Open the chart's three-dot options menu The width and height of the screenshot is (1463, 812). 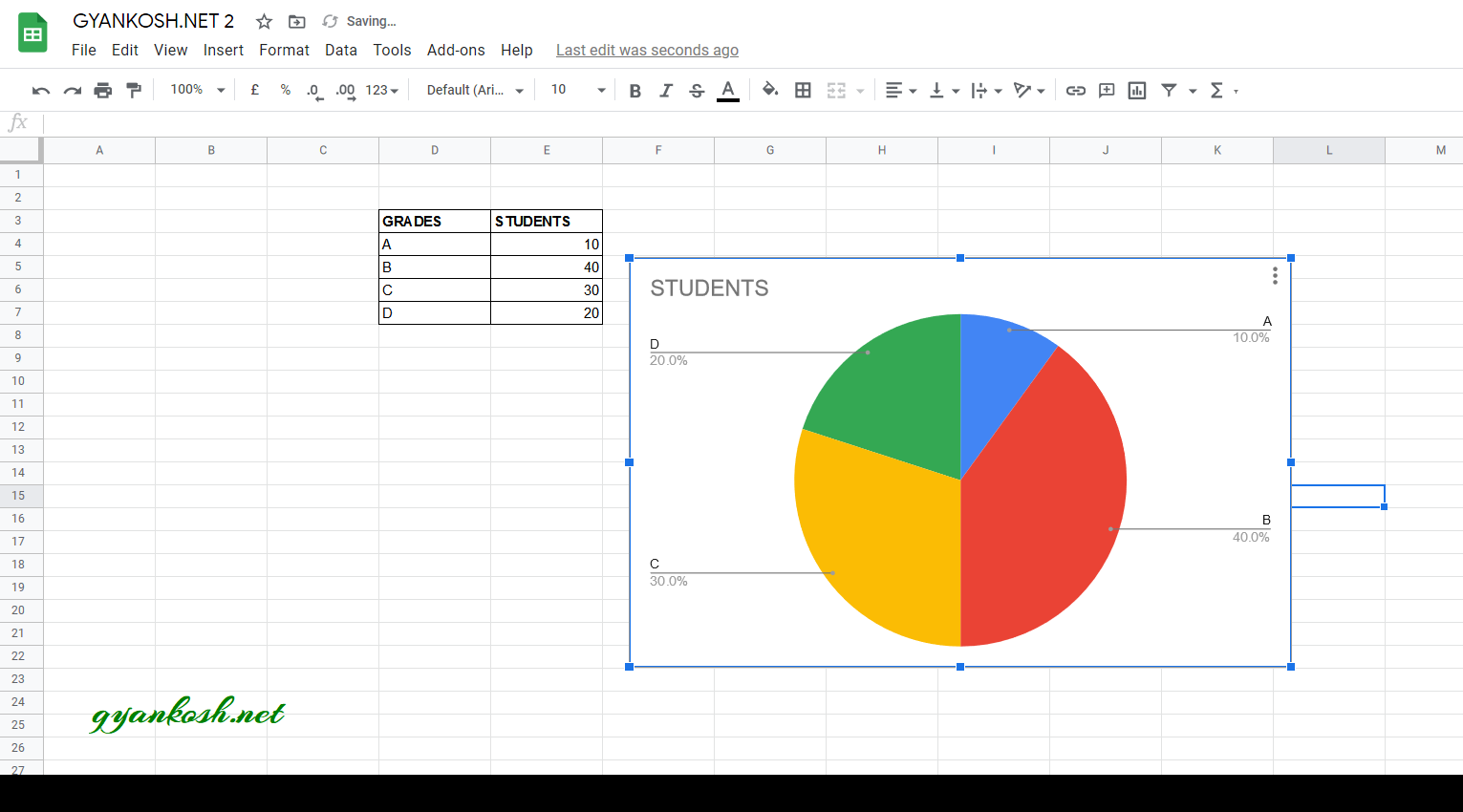(x=1275, y=276)
